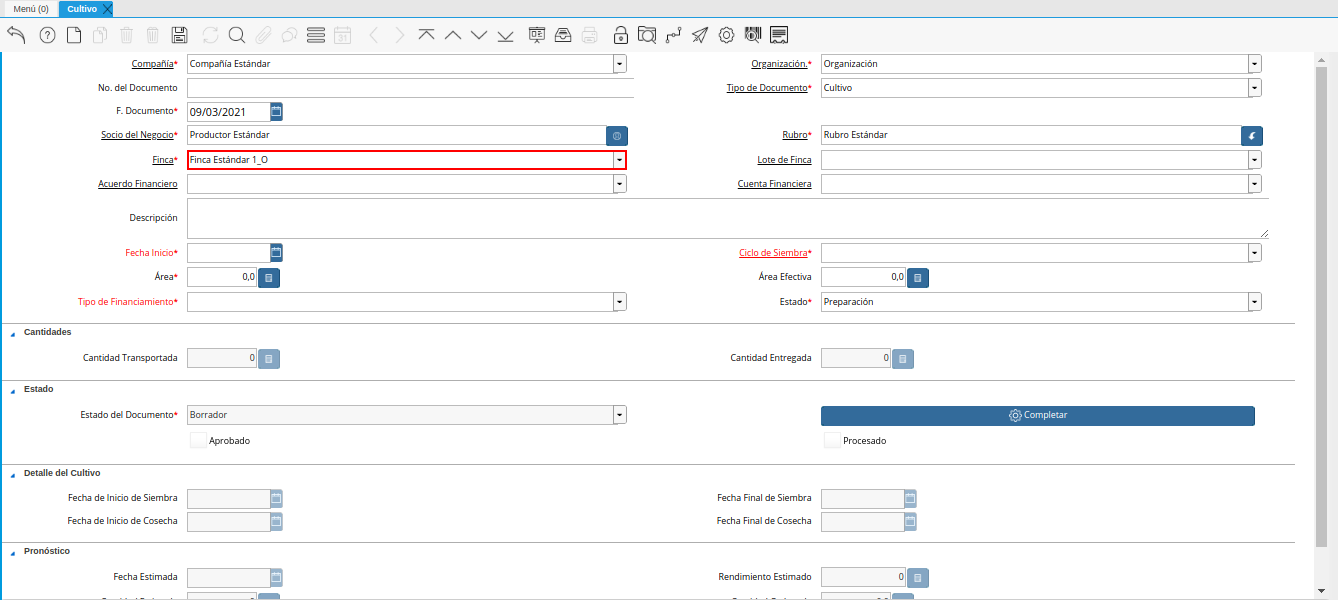Screen dimensions: 1338x601
Task: Select the Cultivo tab
Action: click(82, 9)
